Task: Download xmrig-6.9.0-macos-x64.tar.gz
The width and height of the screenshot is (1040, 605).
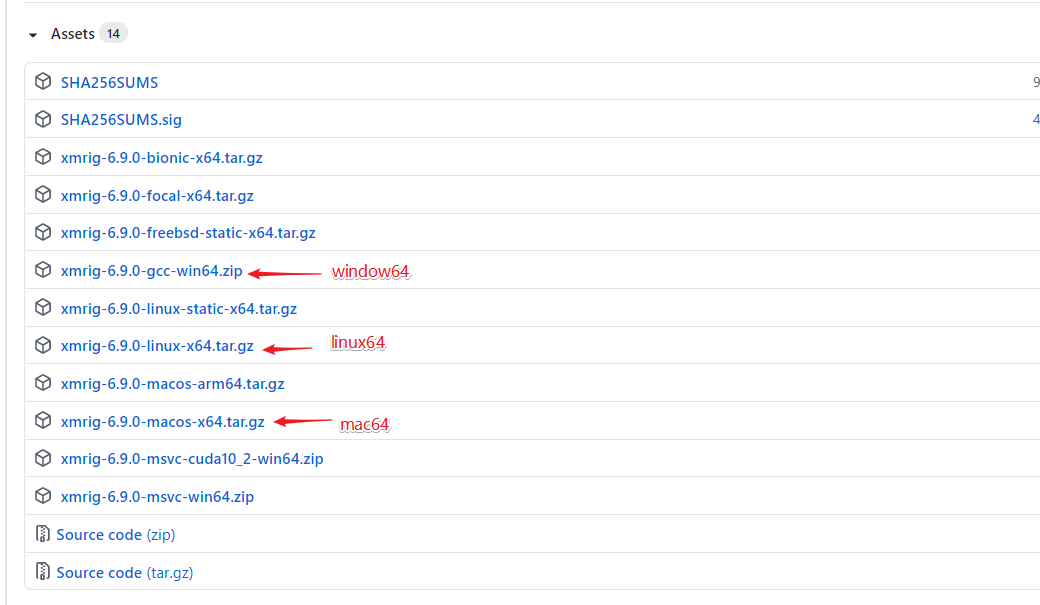Action: 162,422
